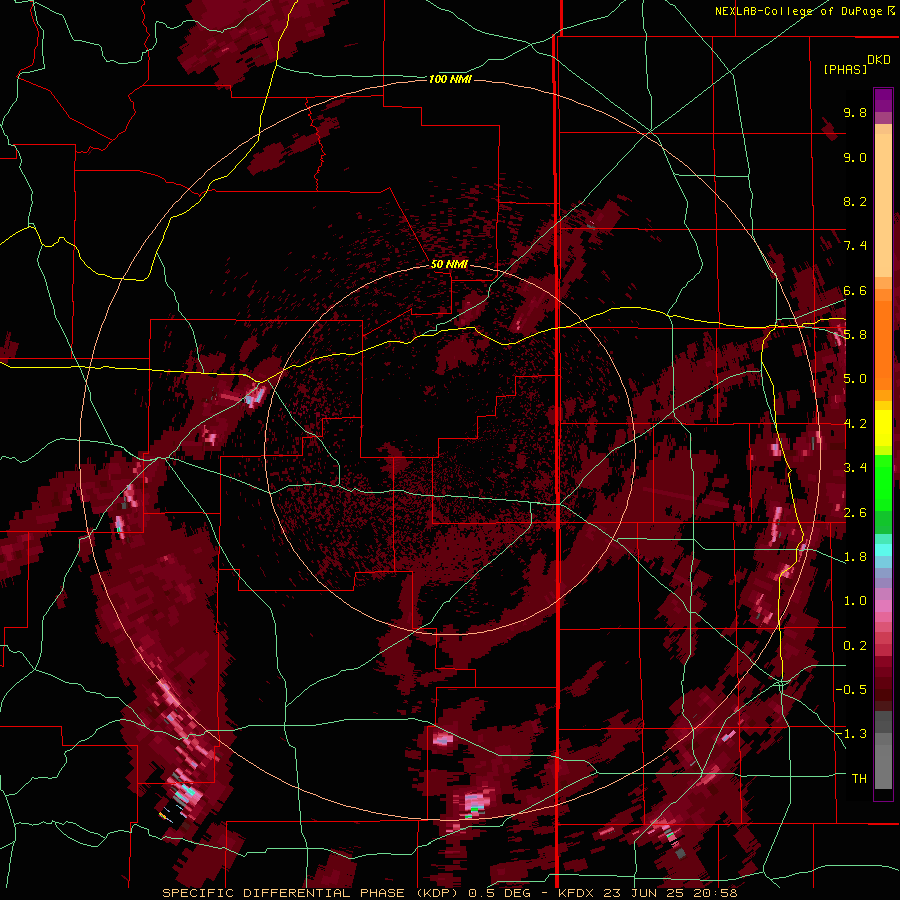The image size is (900, 900).
Task: Click the 5.0 scale value
Action: coord(855,379)
